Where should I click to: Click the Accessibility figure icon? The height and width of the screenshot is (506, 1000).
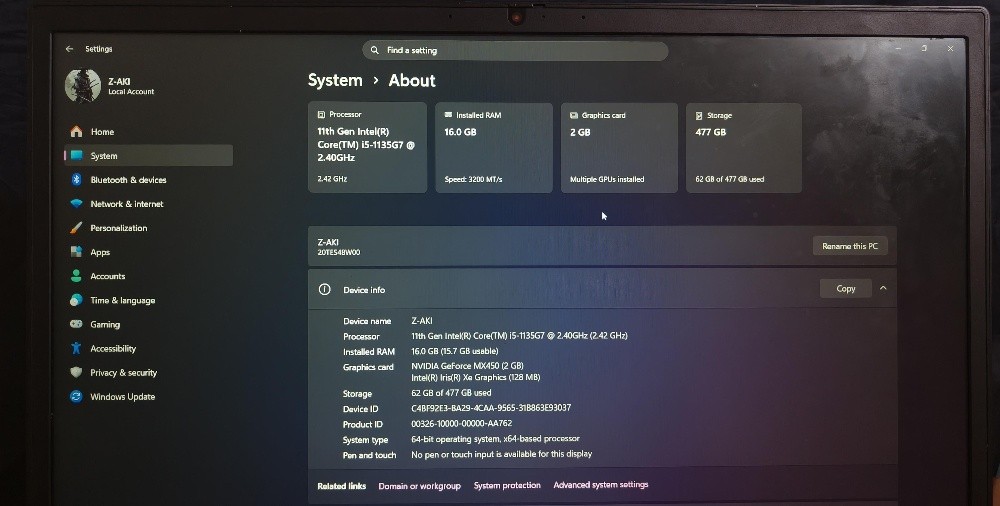click(77, 348)
